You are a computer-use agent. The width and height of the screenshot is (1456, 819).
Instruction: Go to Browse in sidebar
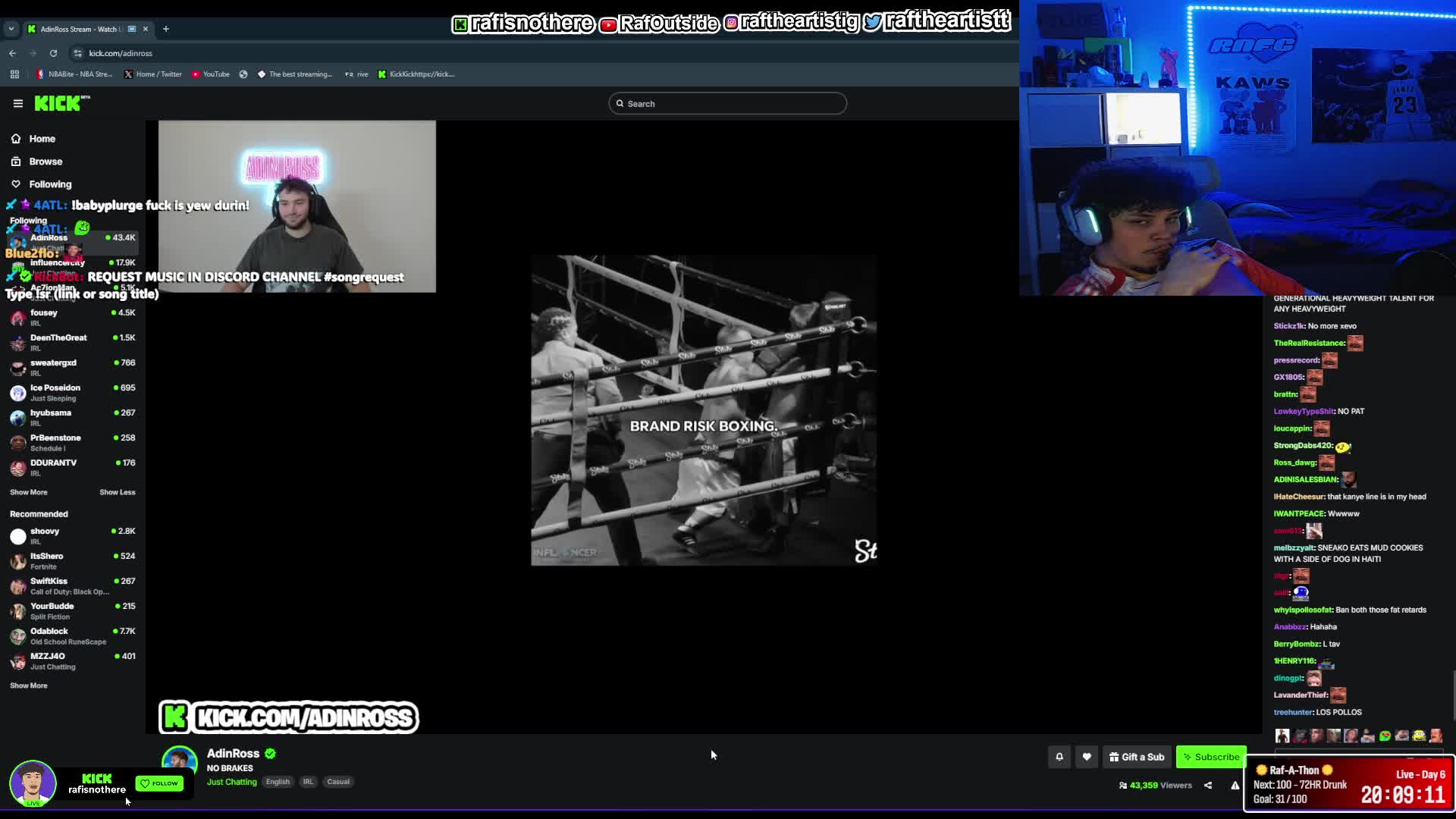pos(37,162)
